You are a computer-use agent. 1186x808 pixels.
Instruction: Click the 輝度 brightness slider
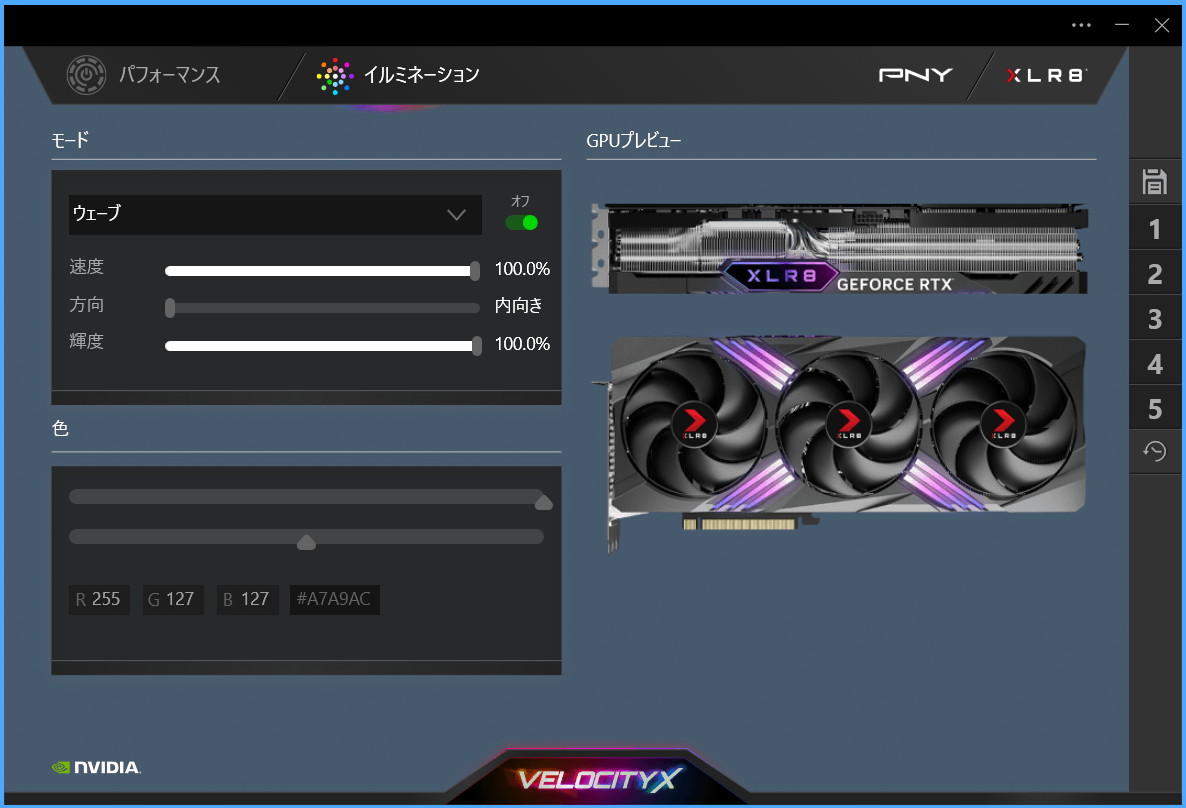pyautogui.click(x=323, y=346)
